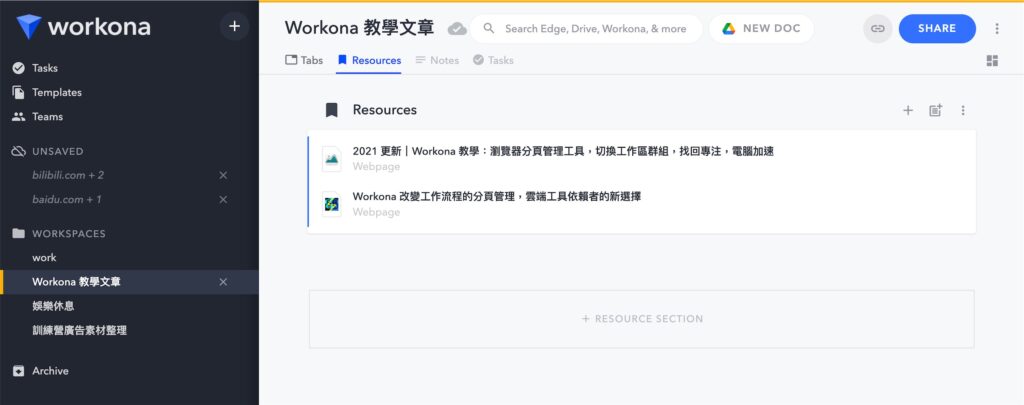Image resolution: width=1024 pixels, height=405 pixels.
Task: Open Templates in the sidebar
Action: point(57,92)
